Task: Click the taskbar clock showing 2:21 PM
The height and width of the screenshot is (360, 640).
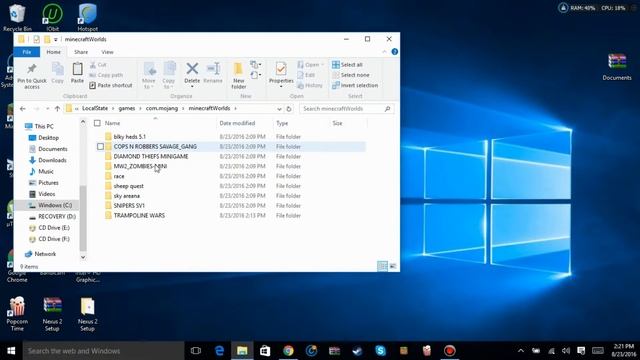Action: click(x=624, y=350)
